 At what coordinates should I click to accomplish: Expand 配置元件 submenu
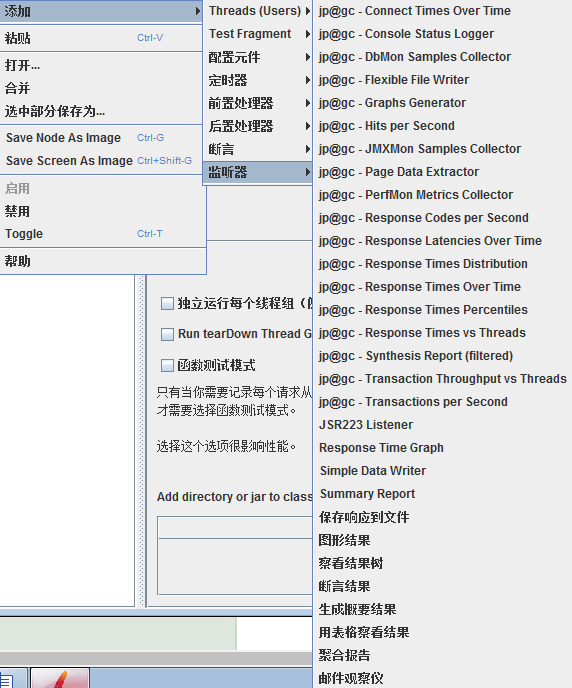tap(259, 57)
